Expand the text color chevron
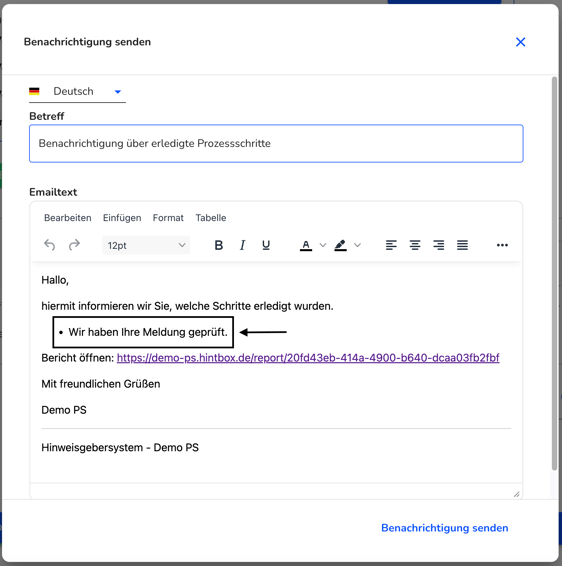 pos(323,245)
